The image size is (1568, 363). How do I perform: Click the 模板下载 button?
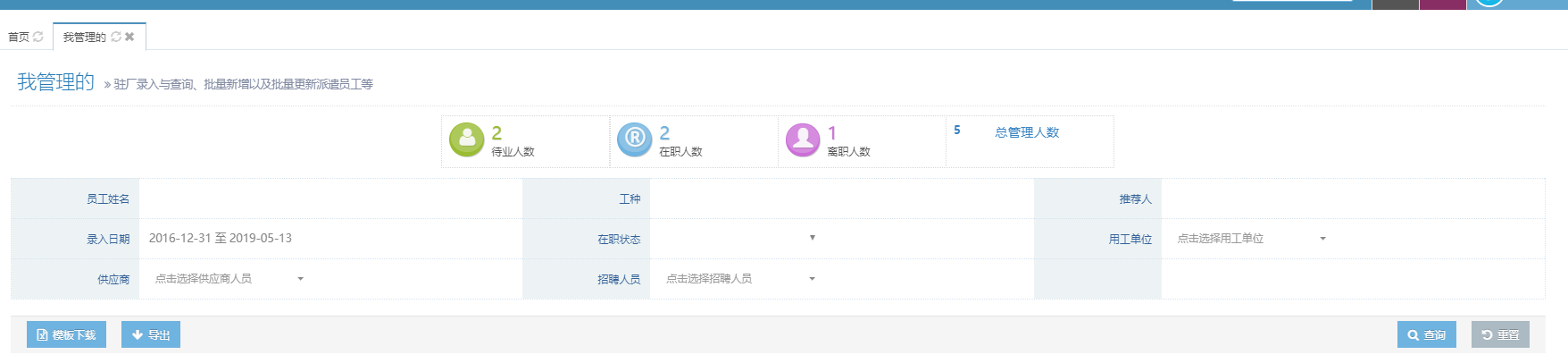[66, 334]
